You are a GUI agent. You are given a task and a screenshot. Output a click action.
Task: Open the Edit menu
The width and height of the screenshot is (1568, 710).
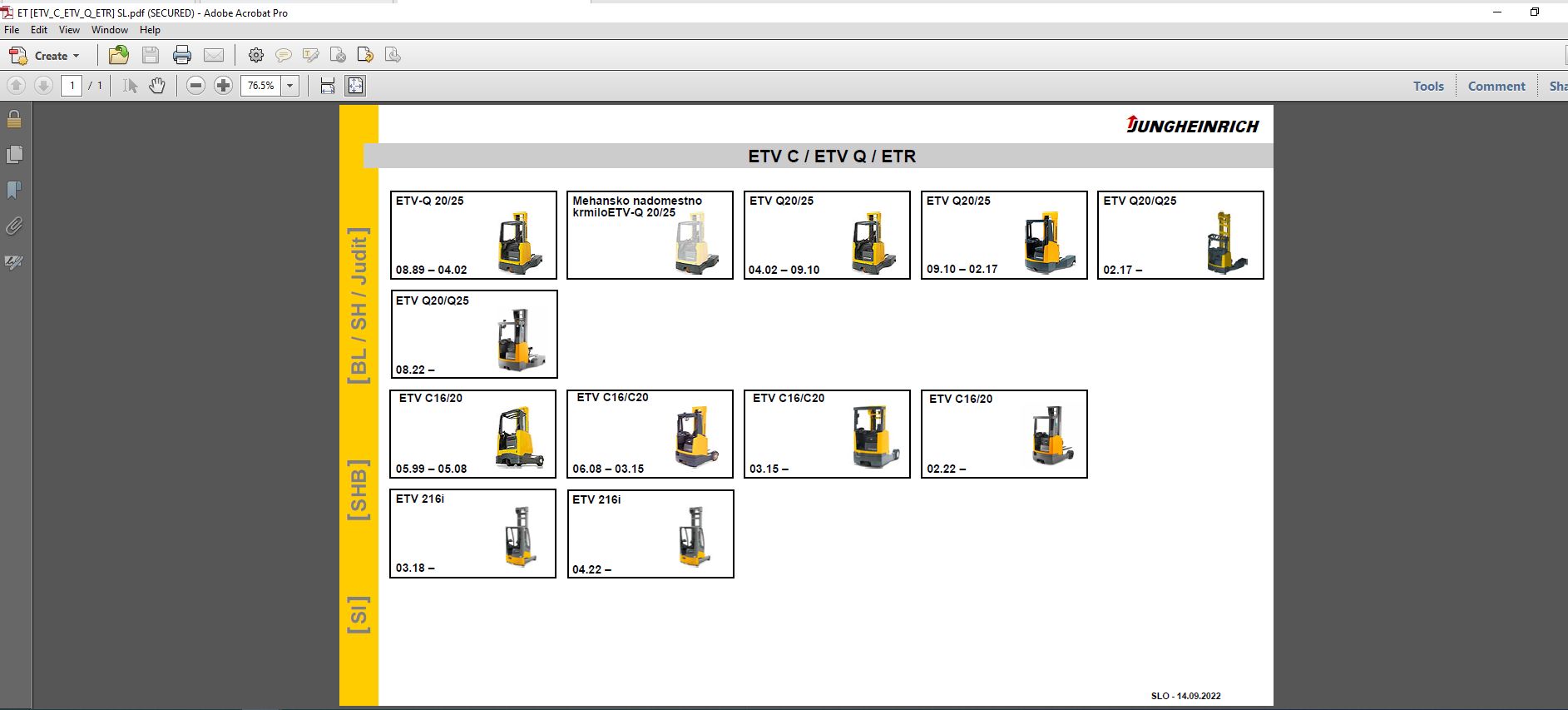(39, 30)
